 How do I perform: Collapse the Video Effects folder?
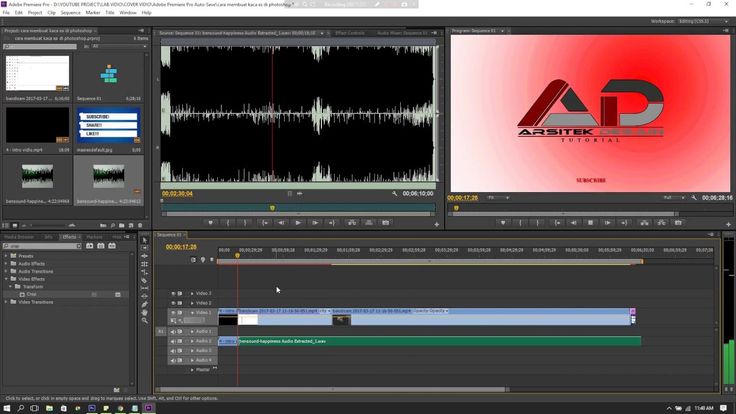[x=5, y=279]
